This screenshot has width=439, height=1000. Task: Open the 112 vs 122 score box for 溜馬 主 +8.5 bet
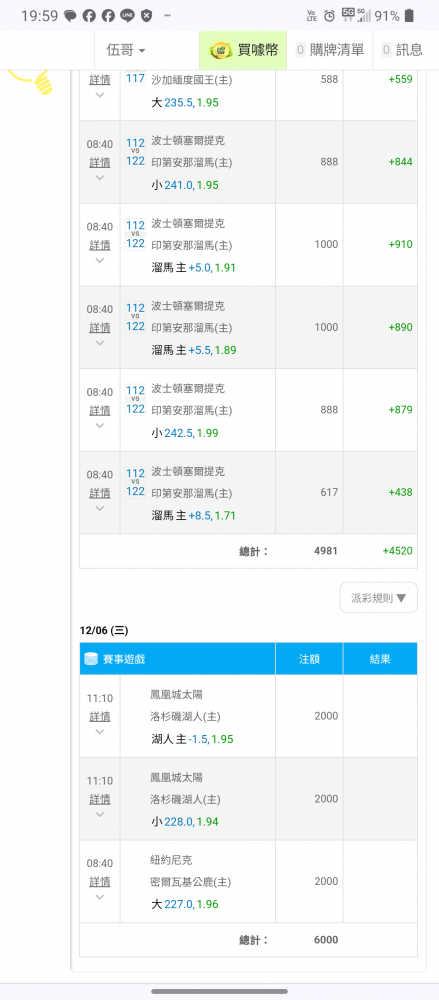coord(135,482)
